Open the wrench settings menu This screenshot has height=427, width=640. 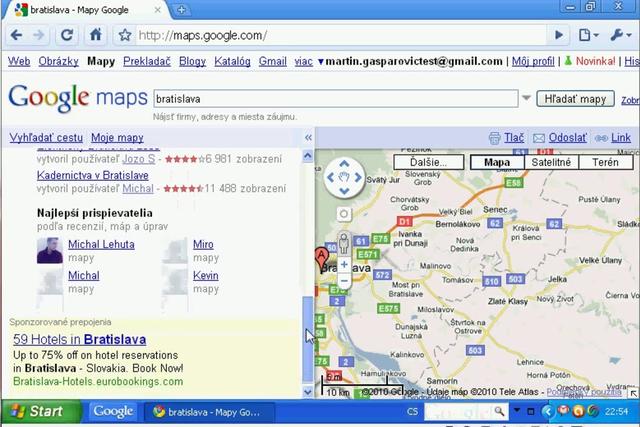click(x=621, y=35)
